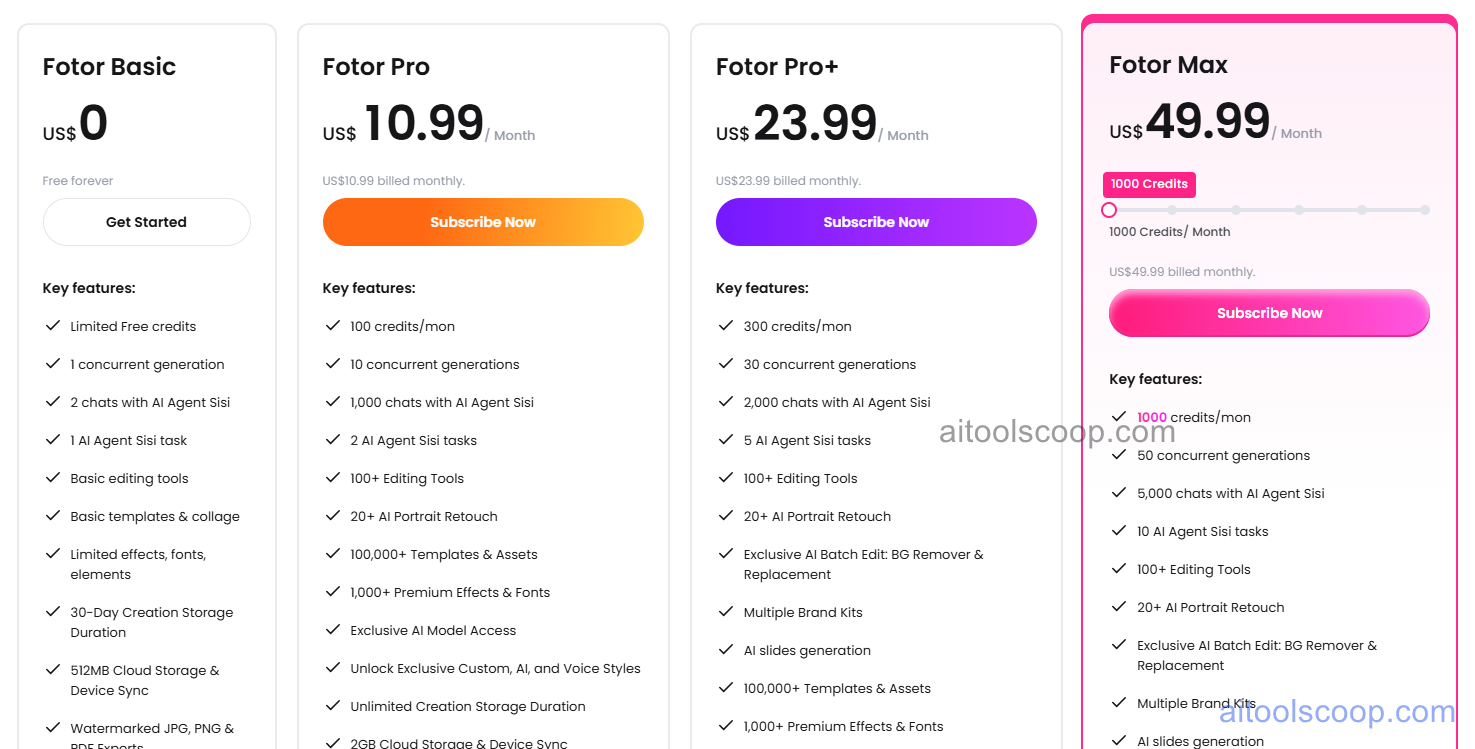The width and height of the screenshot is (1475, 749).
Task: Subscribe Now to the Fotor Pro+ plan
Action: (x=876, y=222)
